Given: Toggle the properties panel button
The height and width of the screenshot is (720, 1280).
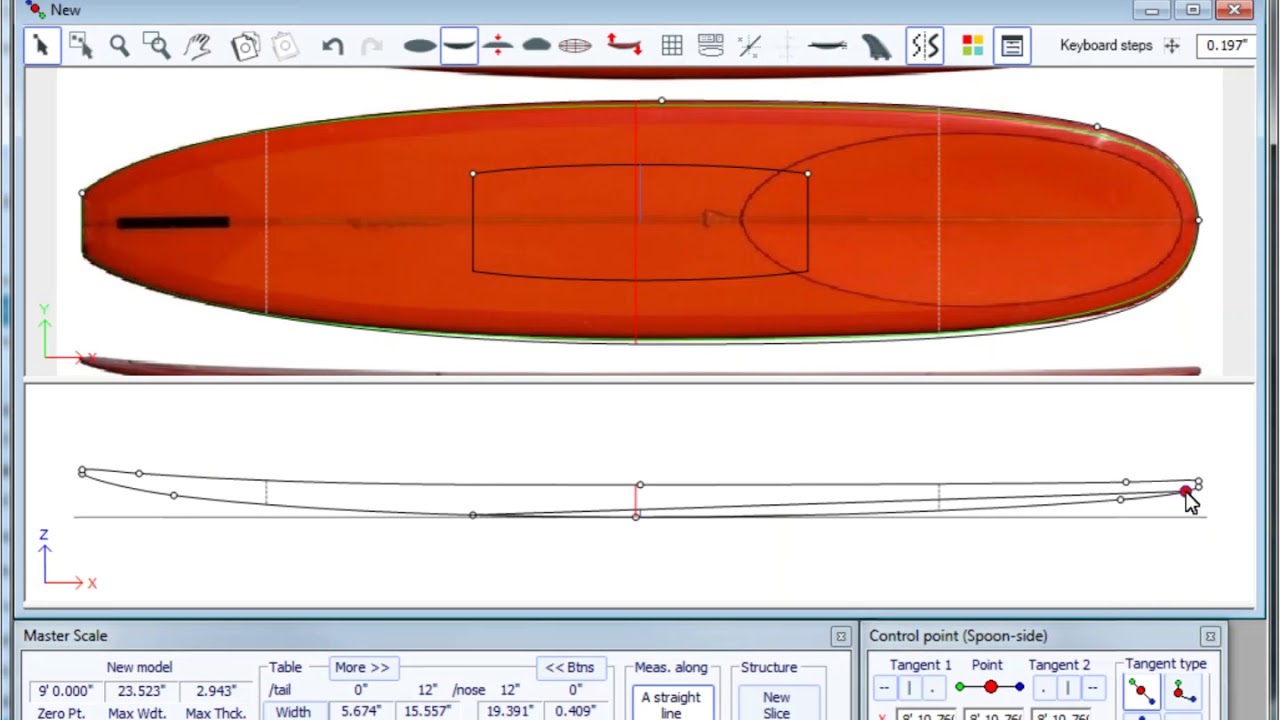Looking at the screenshot, I should coord(1012,46).
